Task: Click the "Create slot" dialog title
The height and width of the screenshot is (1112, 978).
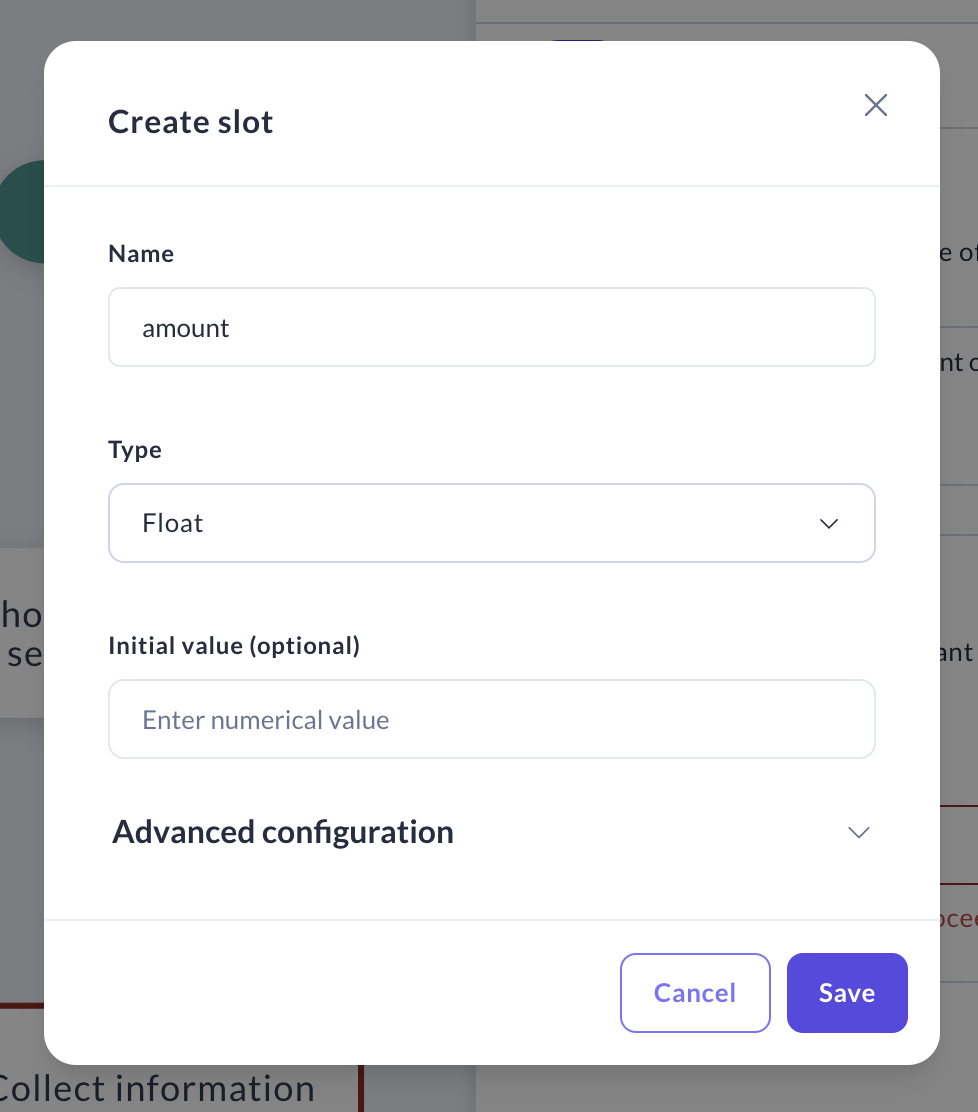Action: [x=191, y=122]
